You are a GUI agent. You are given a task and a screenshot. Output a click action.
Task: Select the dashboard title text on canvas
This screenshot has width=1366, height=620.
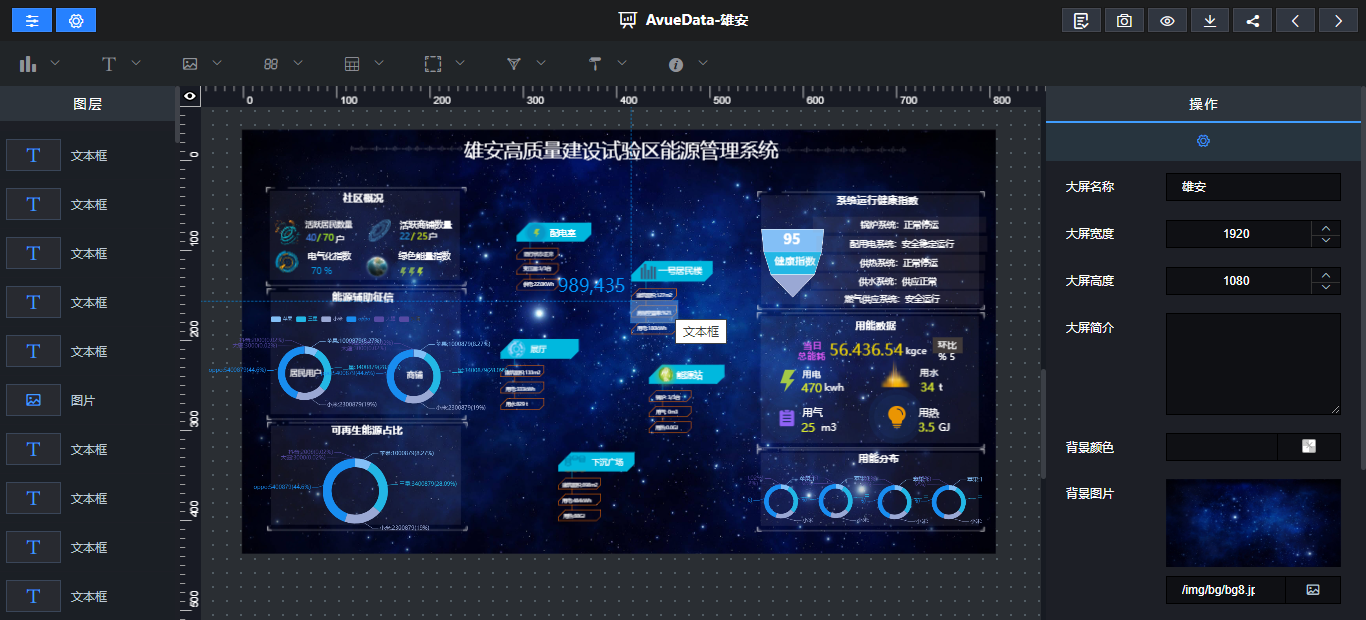pos(621,151)
